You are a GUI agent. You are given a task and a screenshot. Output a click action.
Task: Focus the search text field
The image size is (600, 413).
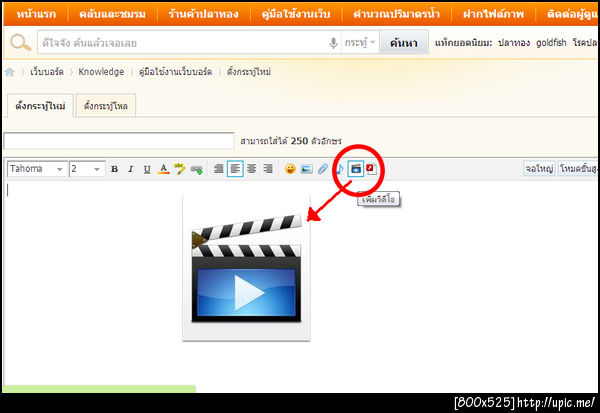(184, 42)
